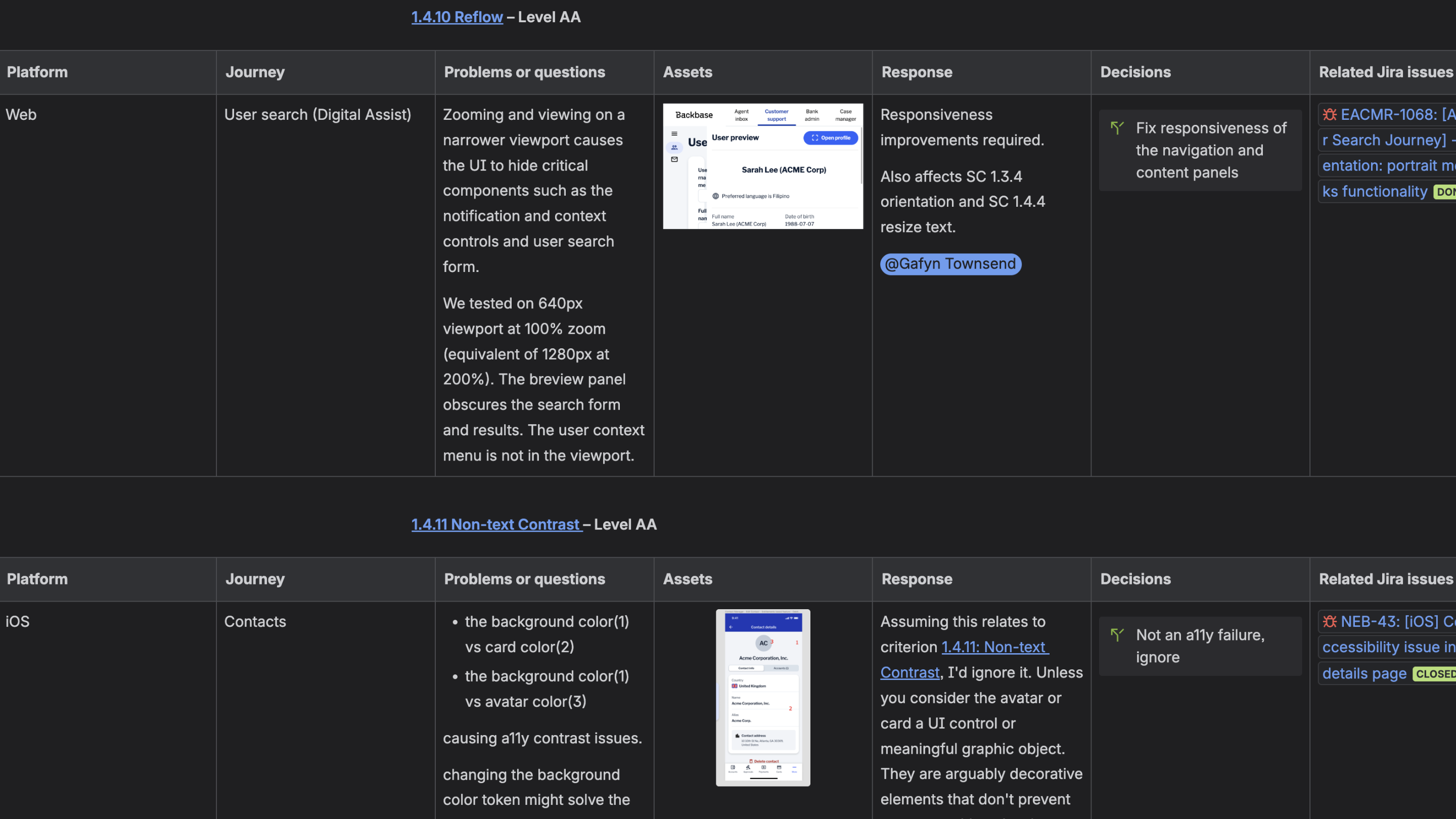Image resolution: width=1456 pixels, height=819 pixels.
Task: Click decision icon beside 'Not an a11y failure'
Action: [1117, 635]
